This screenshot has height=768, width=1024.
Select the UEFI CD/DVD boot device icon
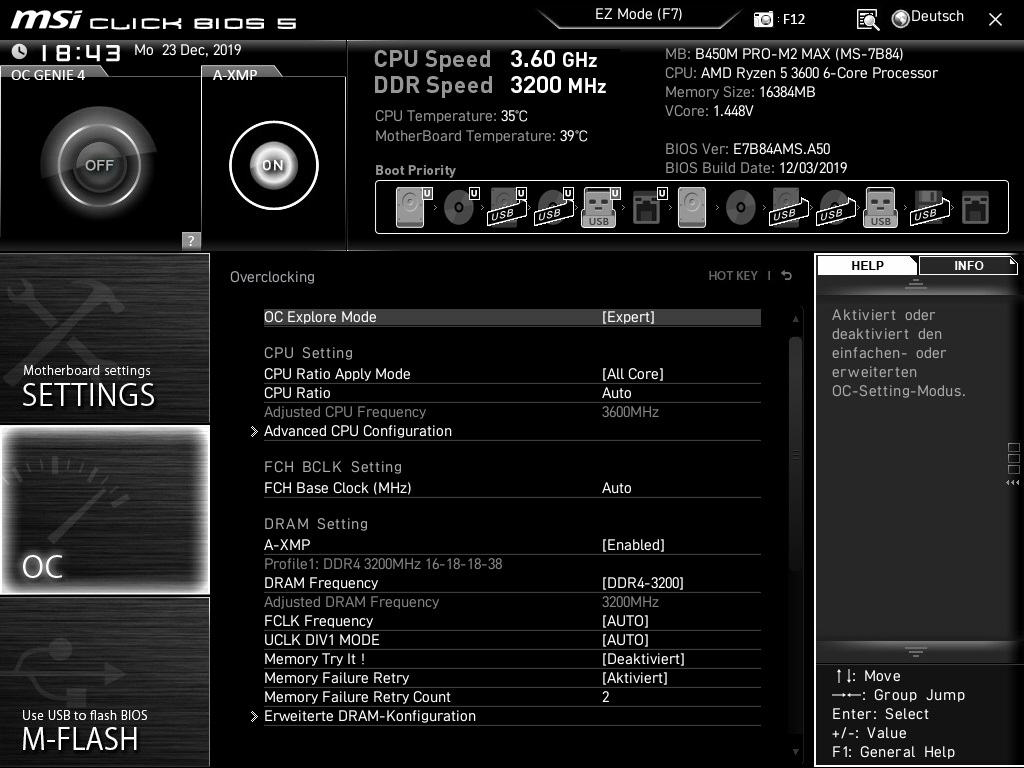[x=461, y=207]
